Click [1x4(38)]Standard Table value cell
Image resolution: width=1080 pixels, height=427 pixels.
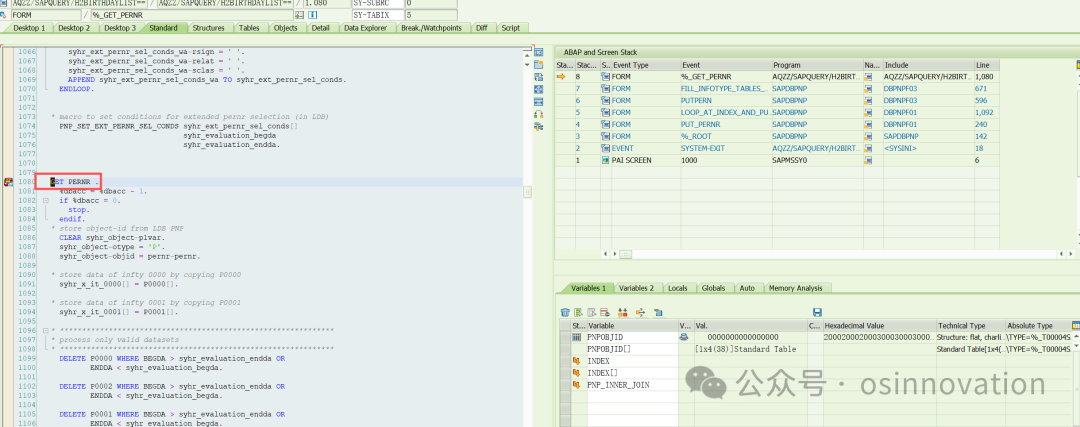pyautogui.click(x=749, y=349)
